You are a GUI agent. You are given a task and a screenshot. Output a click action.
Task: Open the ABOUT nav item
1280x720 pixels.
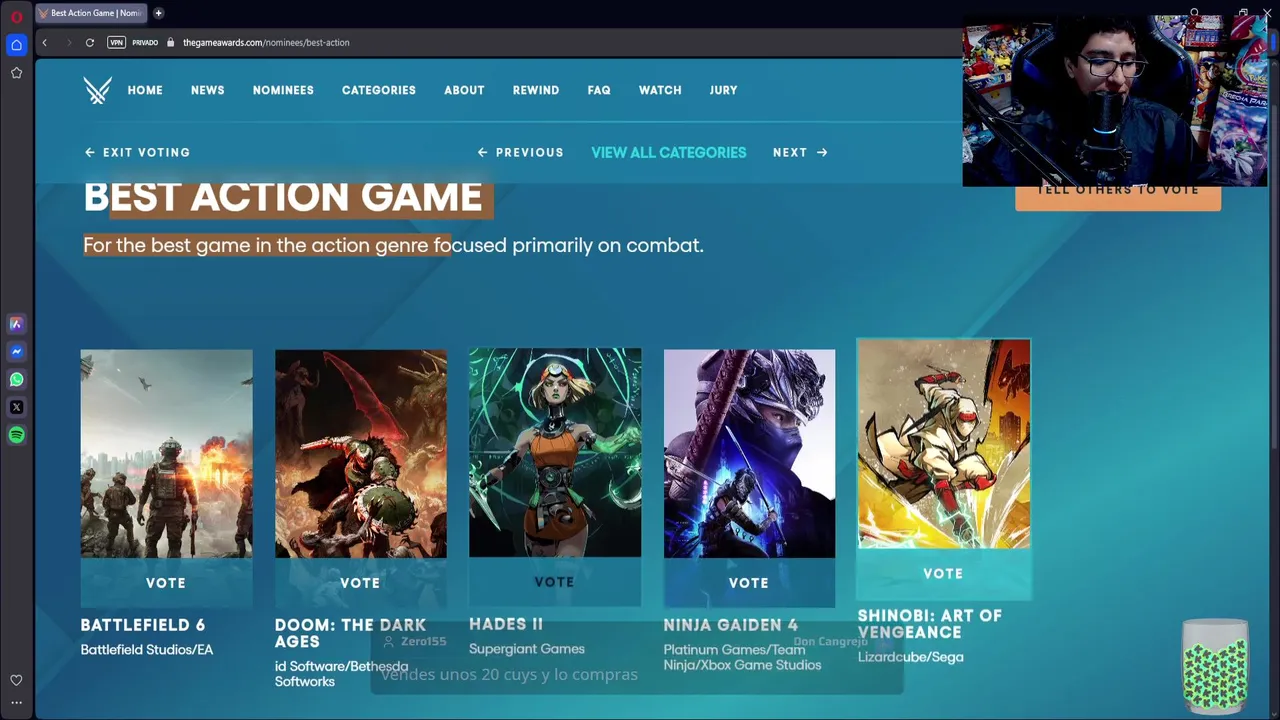[x=464, y=90]
